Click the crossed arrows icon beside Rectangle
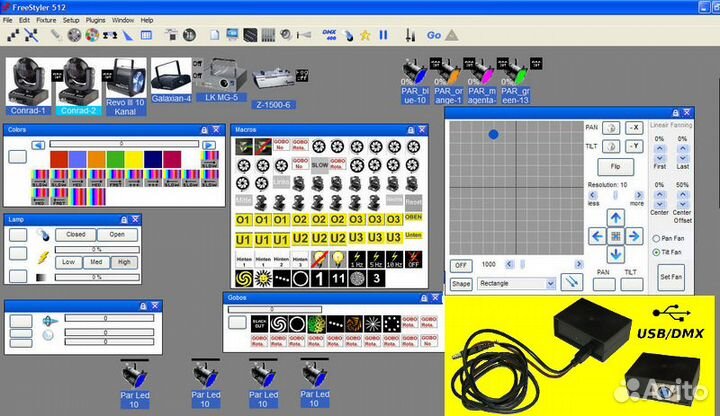Image resolution: width=720 pixels, height=416 pixels. point(572,282)
